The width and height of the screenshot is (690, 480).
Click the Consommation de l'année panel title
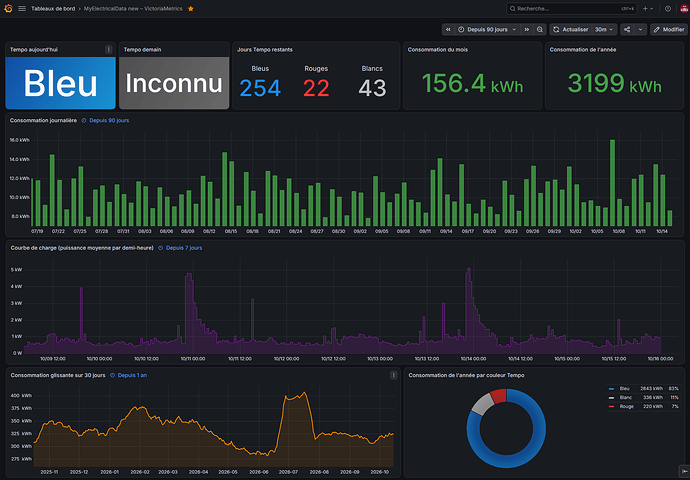coord(583,50)
